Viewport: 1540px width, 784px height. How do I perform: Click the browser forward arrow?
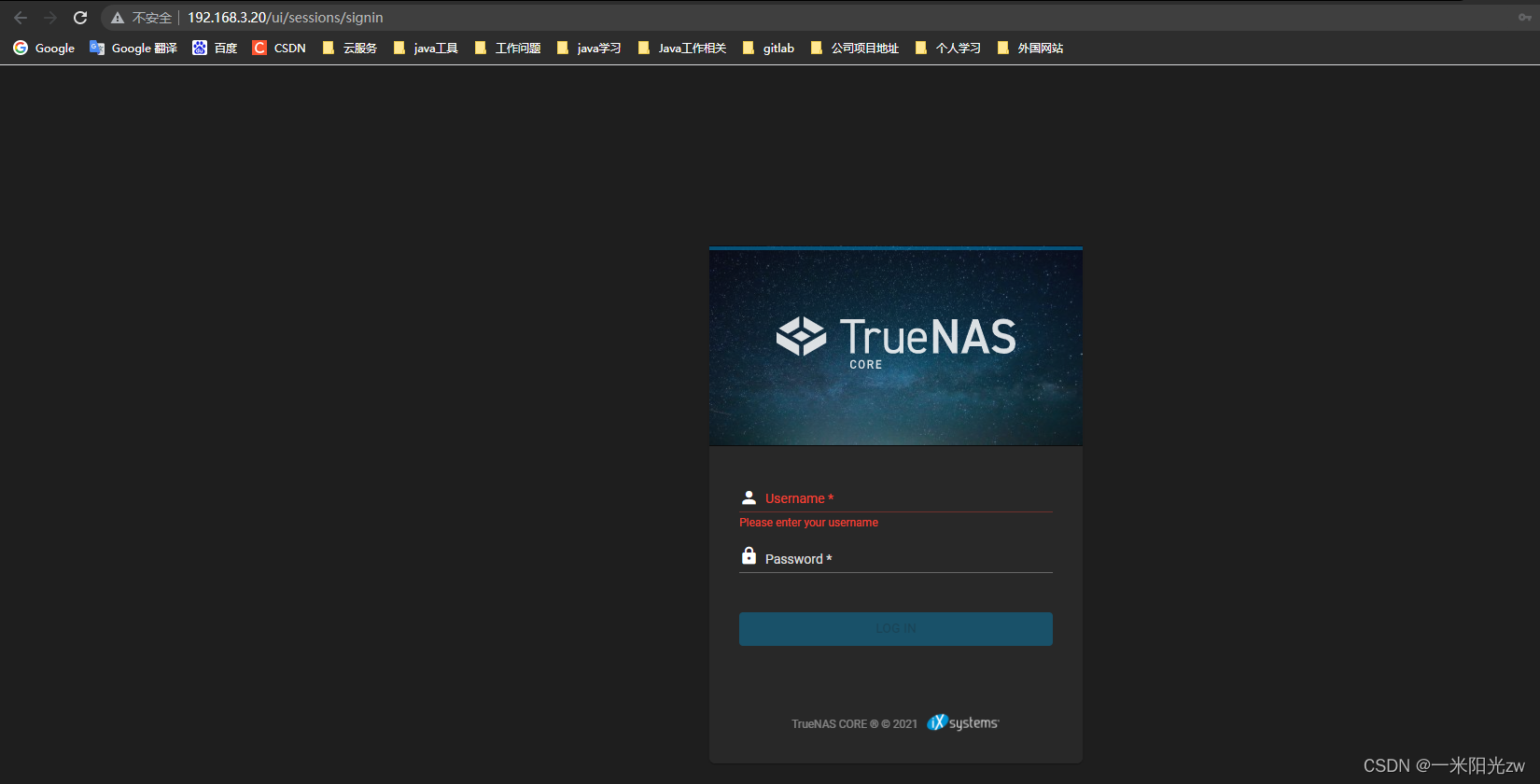50,18
